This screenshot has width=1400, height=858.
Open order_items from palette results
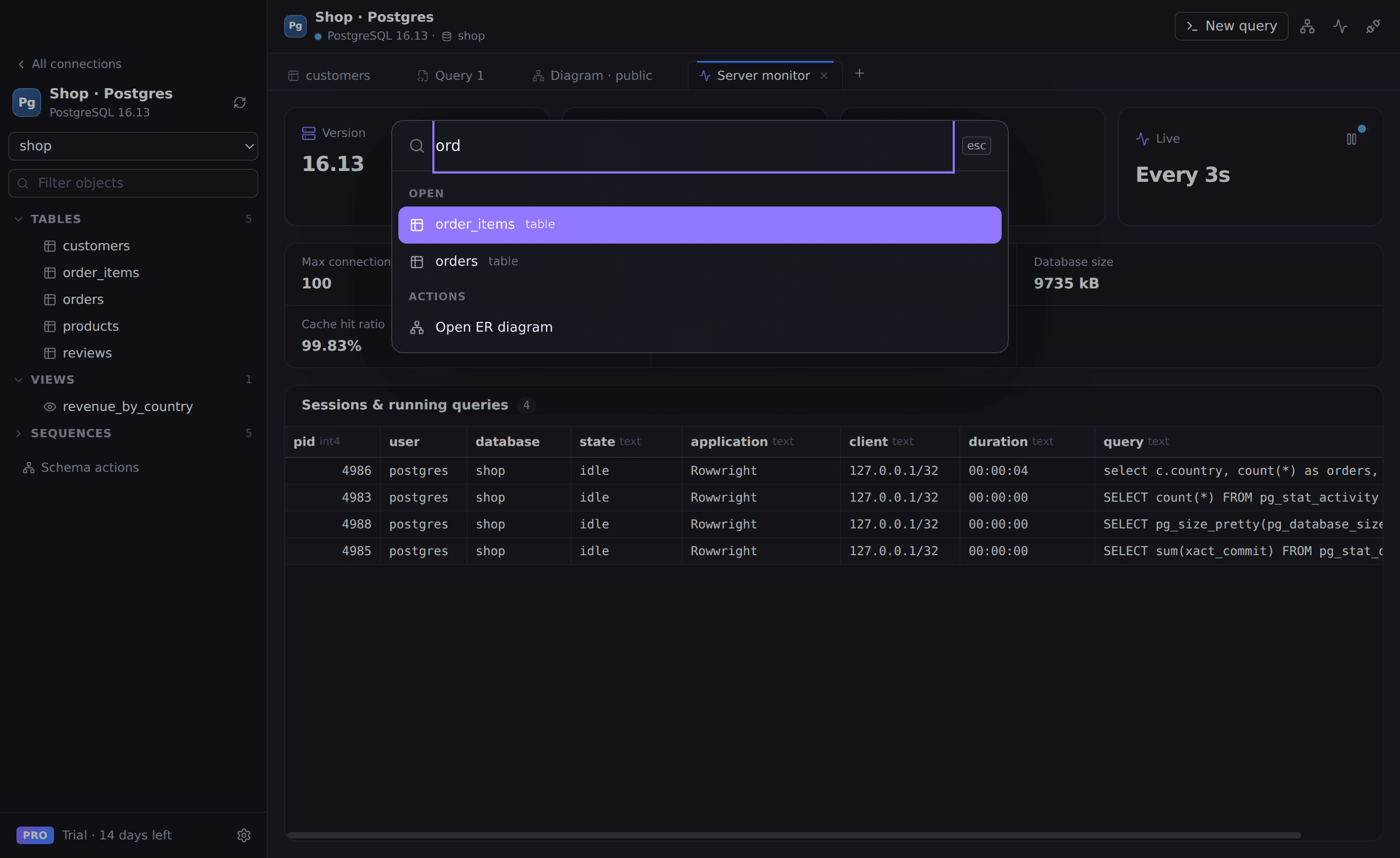[x=699, y=225]
